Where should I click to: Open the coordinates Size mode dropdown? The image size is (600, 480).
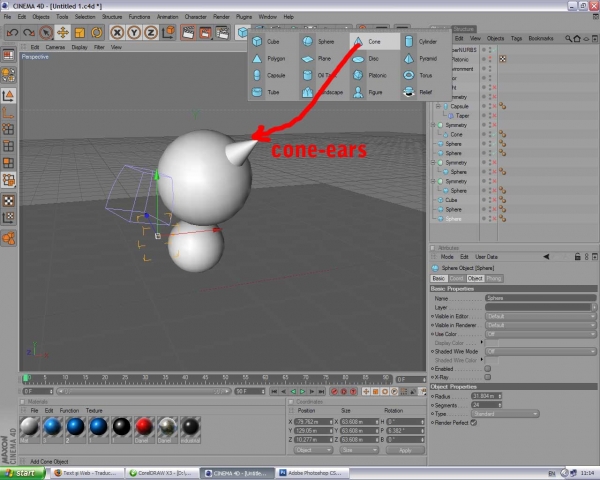tap(359, 450)
